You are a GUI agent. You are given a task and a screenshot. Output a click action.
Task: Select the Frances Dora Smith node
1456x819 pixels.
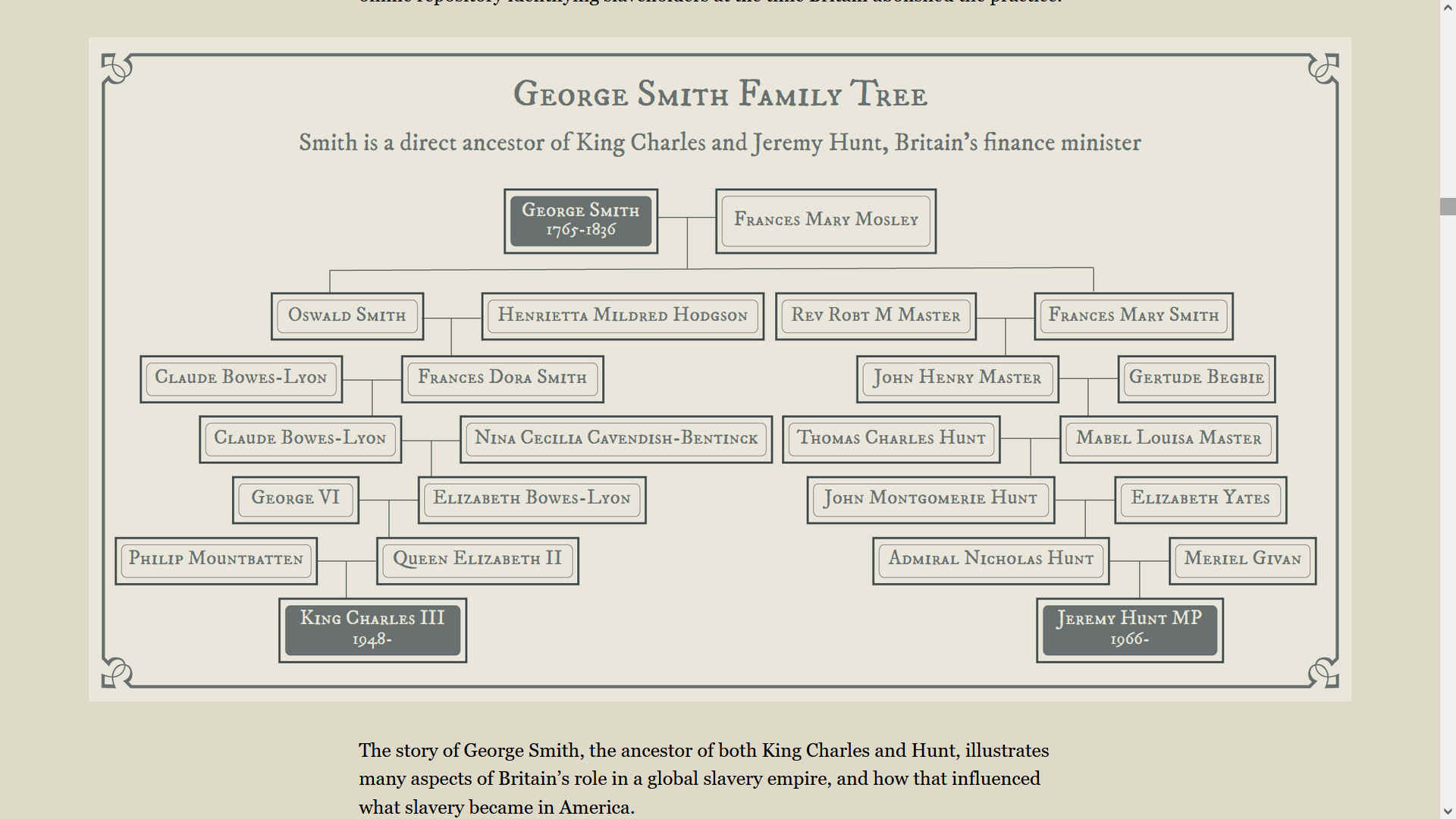point(503,378)
